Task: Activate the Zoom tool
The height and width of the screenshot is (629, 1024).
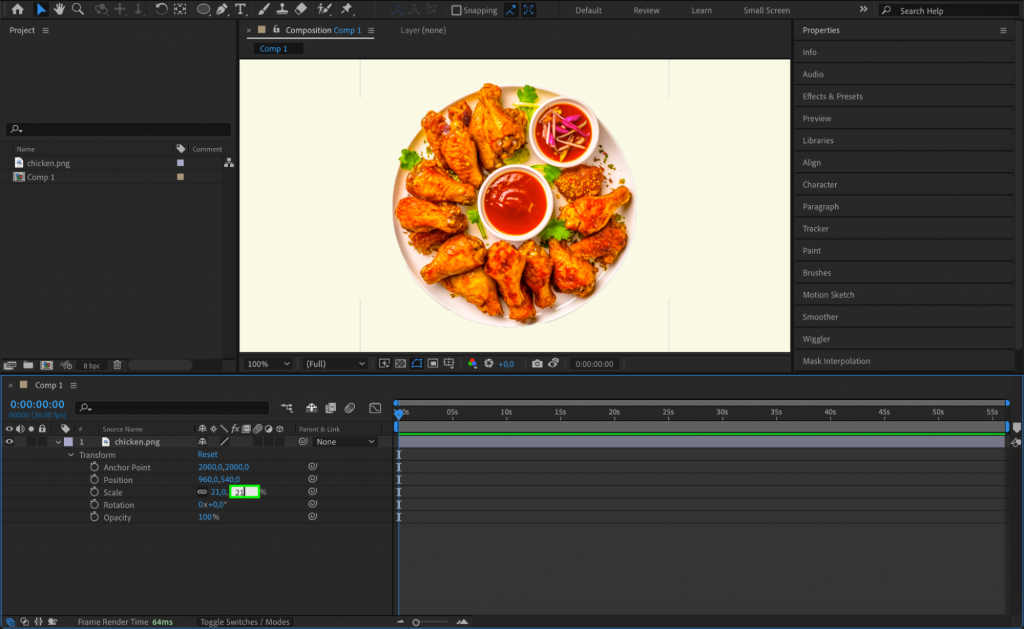Action: (x=79, y=10)
